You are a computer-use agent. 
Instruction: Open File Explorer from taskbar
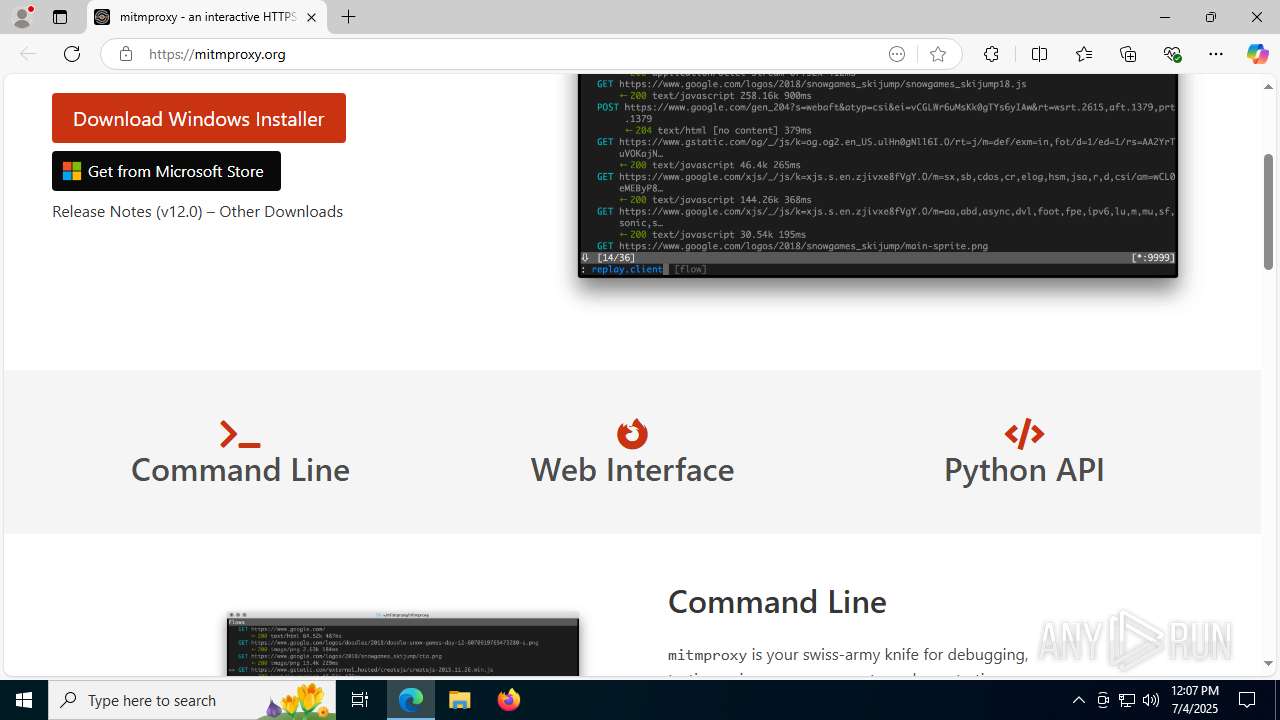tap(460, 700)
